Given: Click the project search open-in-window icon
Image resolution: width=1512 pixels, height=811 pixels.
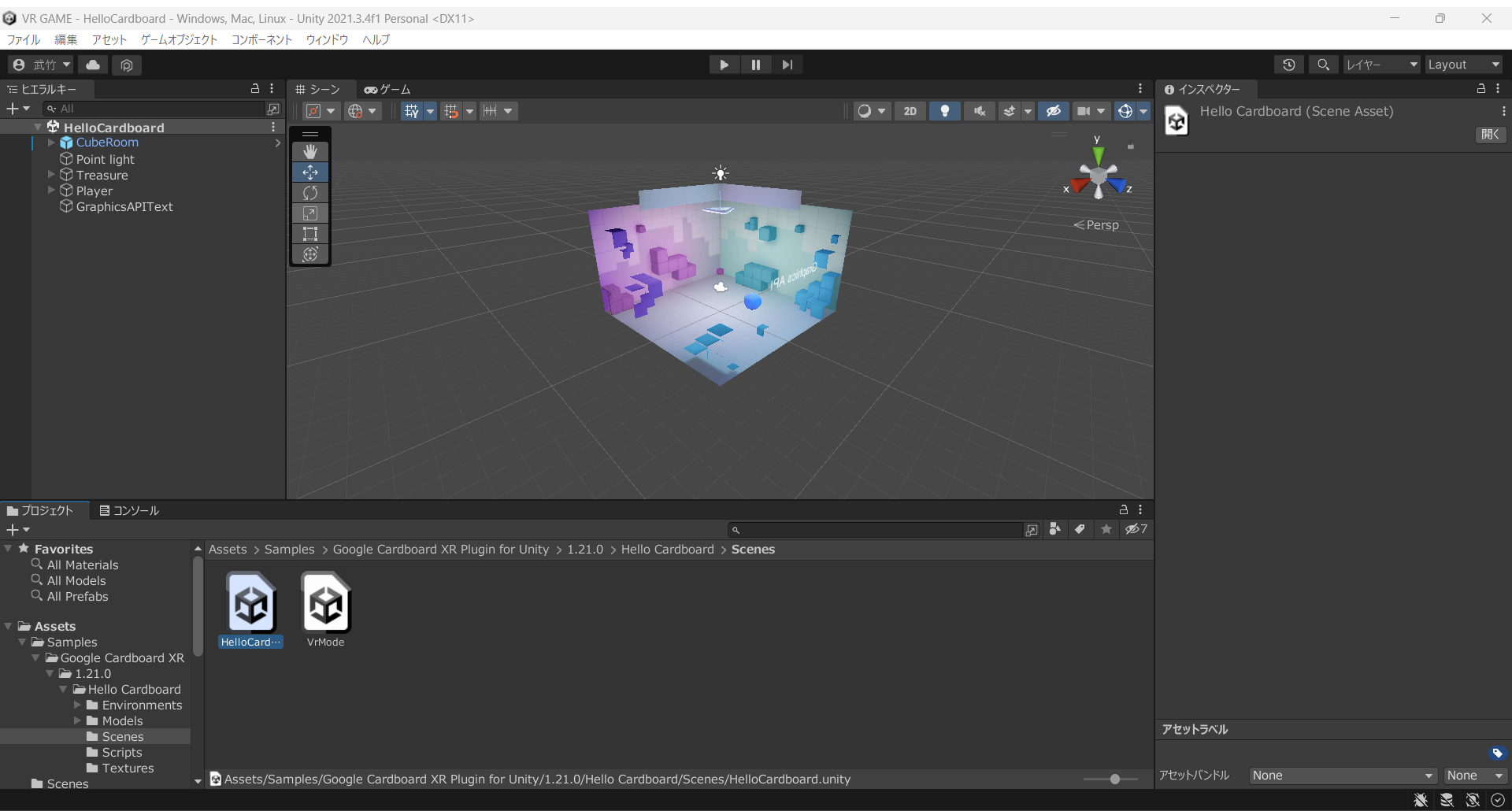Looking at the screenshot, I should [1032, 530].
